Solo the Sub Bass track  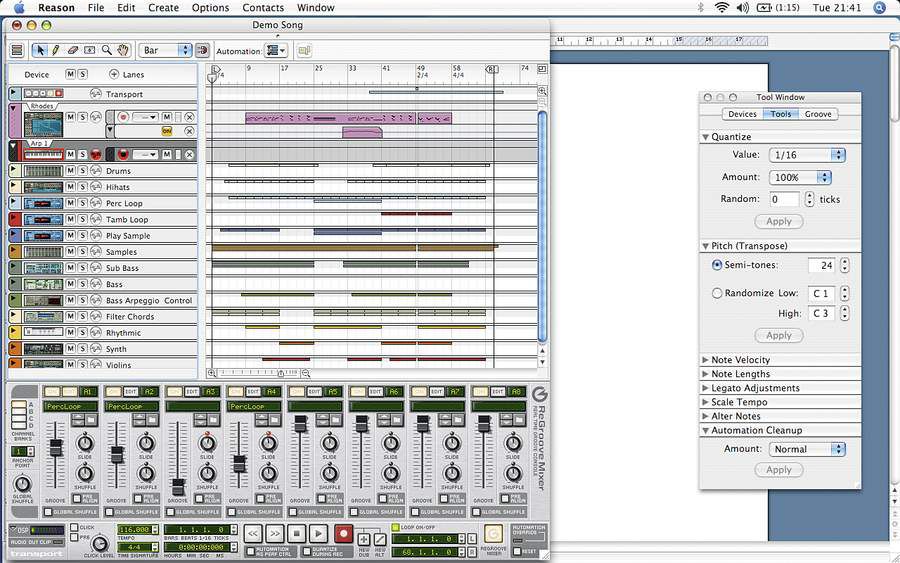[x=83, y=267]
